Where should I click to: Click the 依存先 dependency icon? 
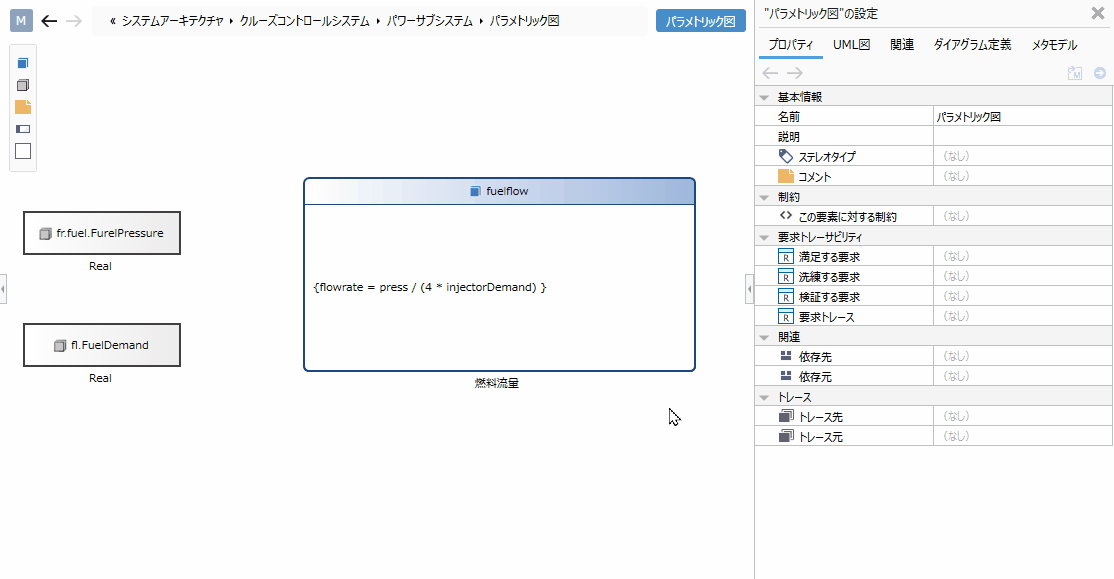pos(786,357)
